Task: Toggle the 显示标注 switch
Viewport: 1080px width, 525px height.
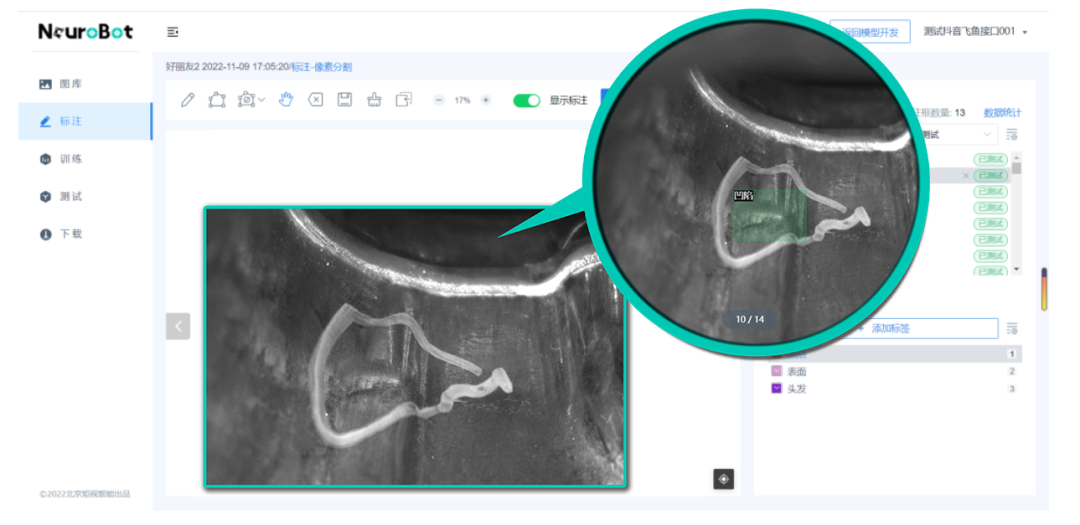Action: [527, 101]
